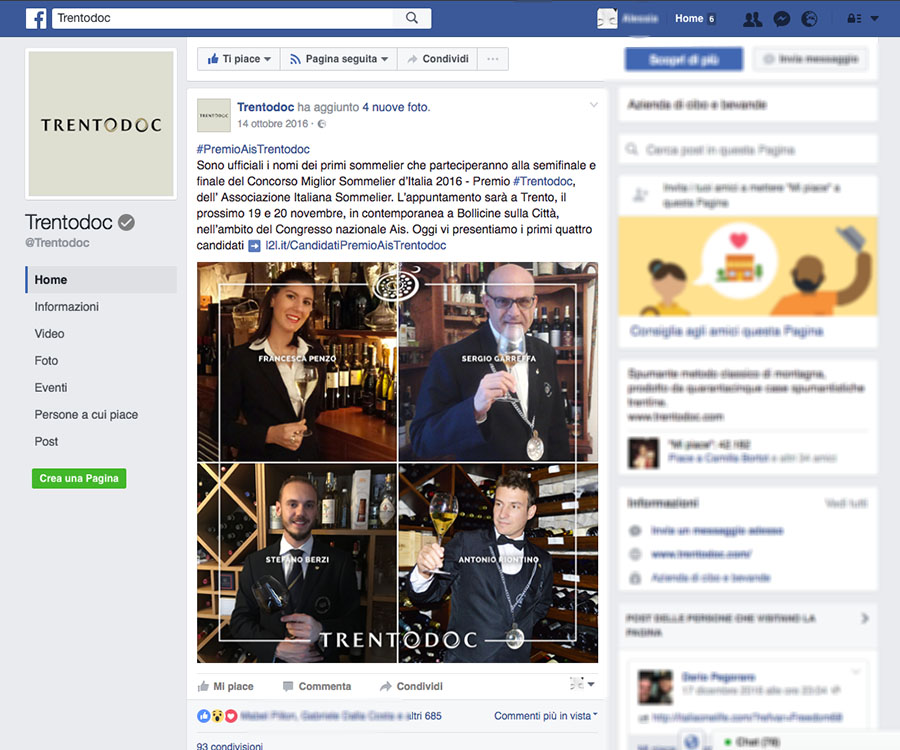Click the Trentodoc author link in post header

click(x=265, y=107)
